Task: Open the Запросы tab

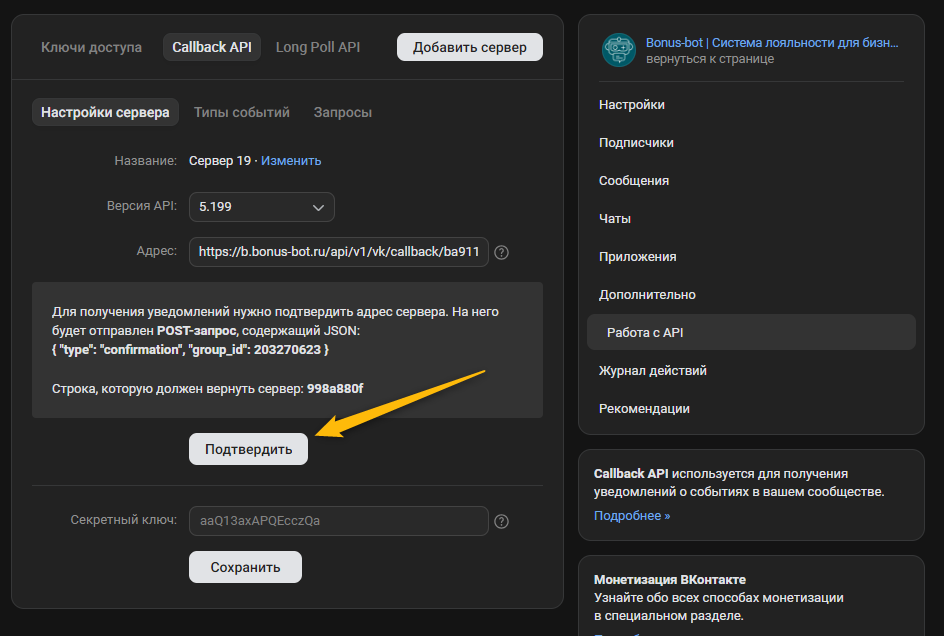Action: pyautogui.click(x=343, y=112)
